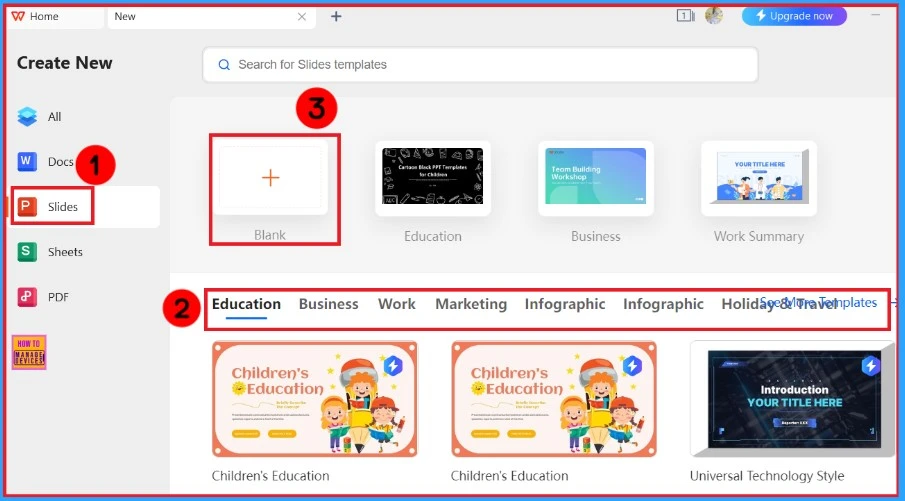Select the PDF icon in sidebar
Viewport: 905px width, 501px height.
[27, 297]
